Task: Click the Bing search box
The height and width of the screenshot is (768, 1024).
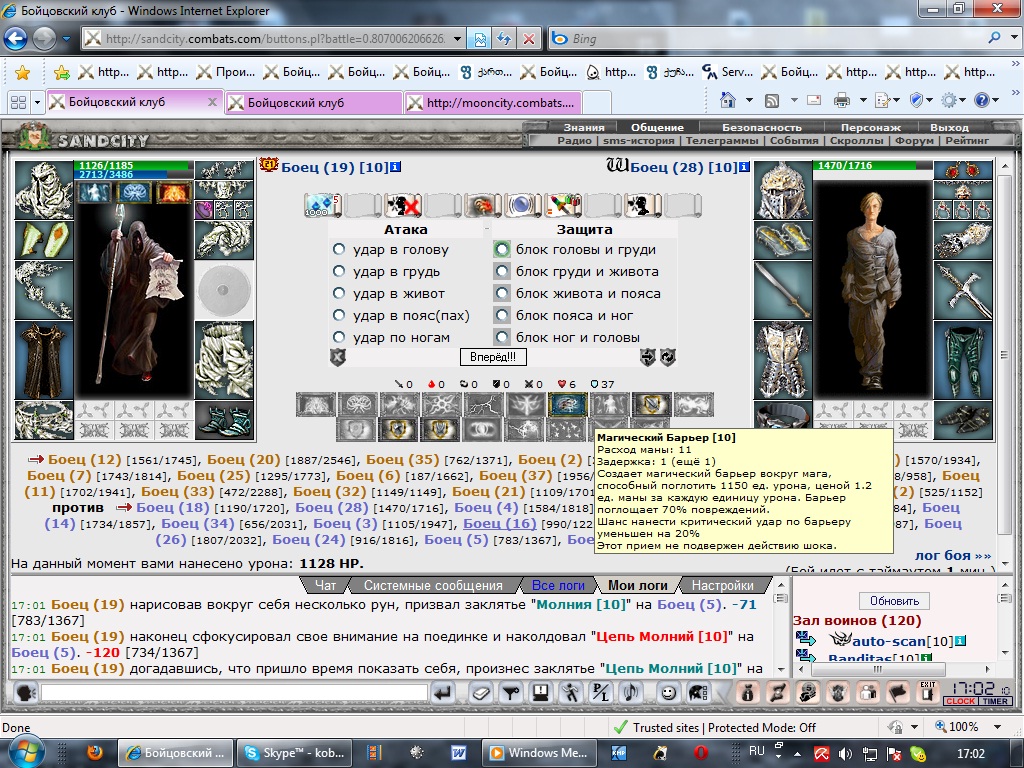Action: coord(775,39)
